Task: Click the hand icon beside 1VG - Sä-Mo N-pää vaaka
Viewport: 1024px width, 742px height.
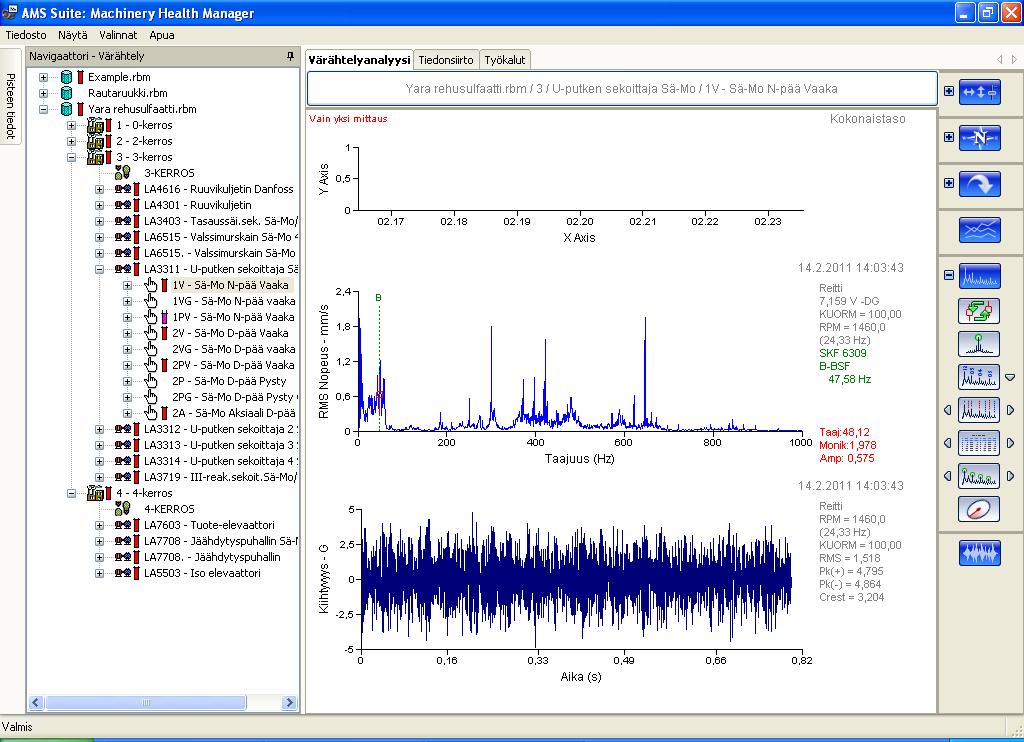Action: click(151, 301)
